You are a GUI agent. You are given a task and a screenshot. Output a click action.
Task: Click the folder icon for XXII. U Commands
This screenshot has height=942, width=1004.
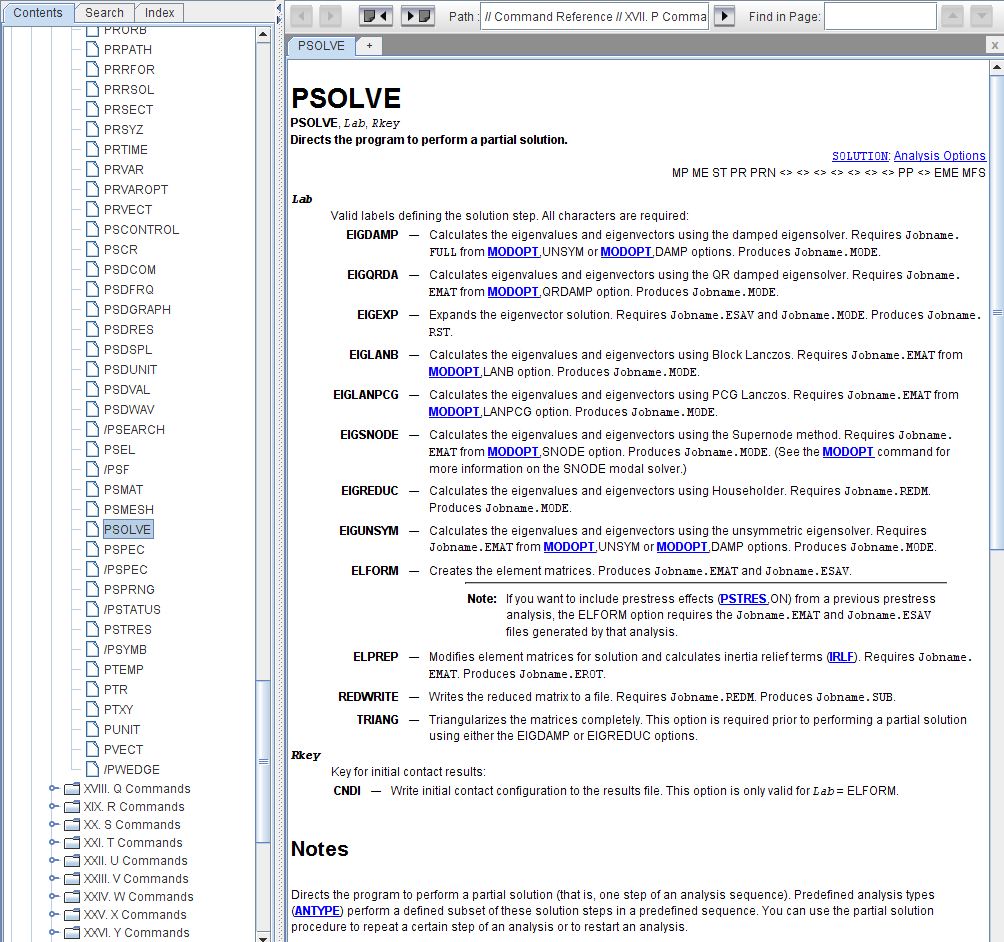click(72, 861)
